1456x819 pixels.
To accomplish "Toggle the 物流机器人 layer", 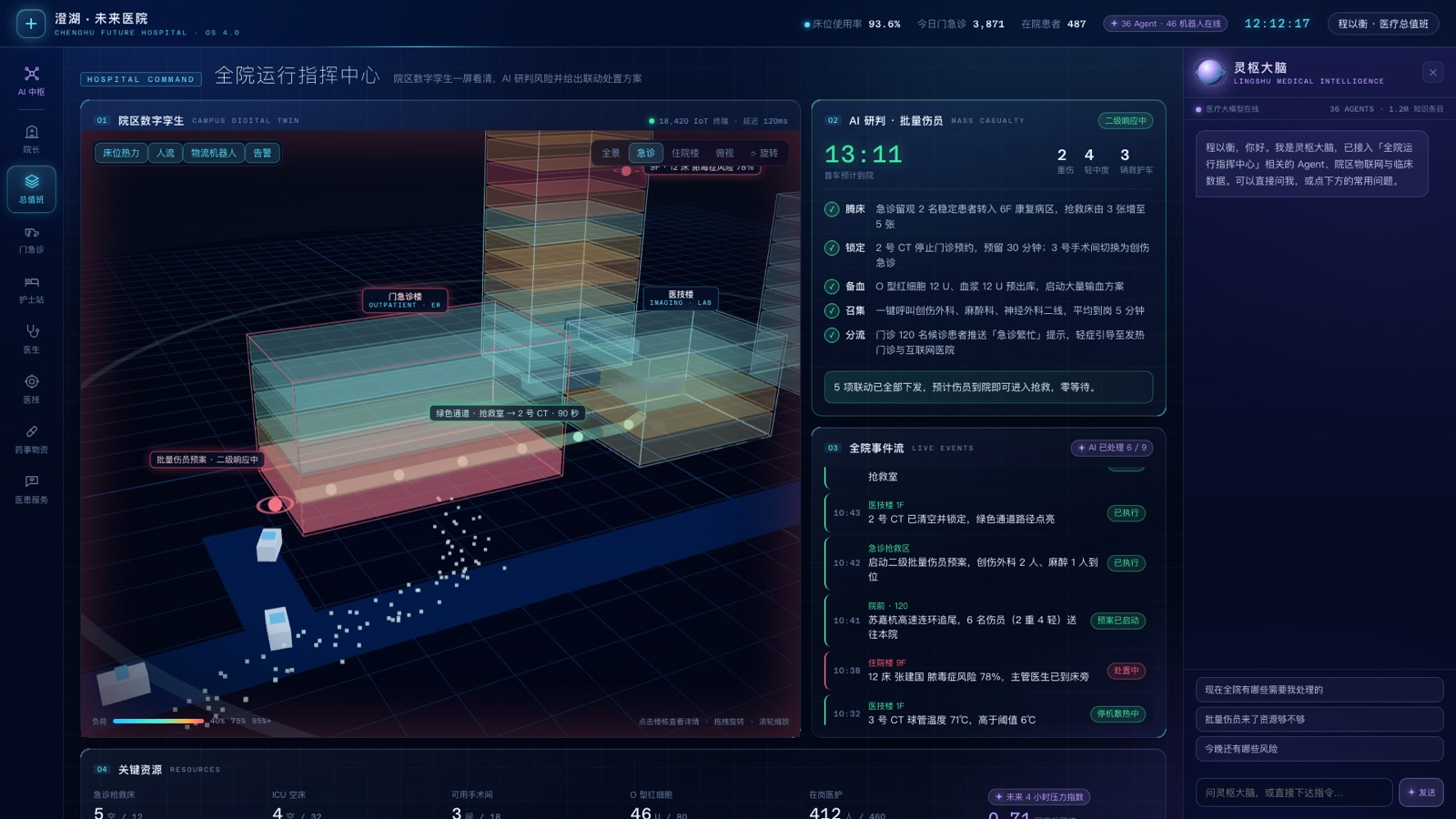I will pyautogui.click(x=214, y=153).
